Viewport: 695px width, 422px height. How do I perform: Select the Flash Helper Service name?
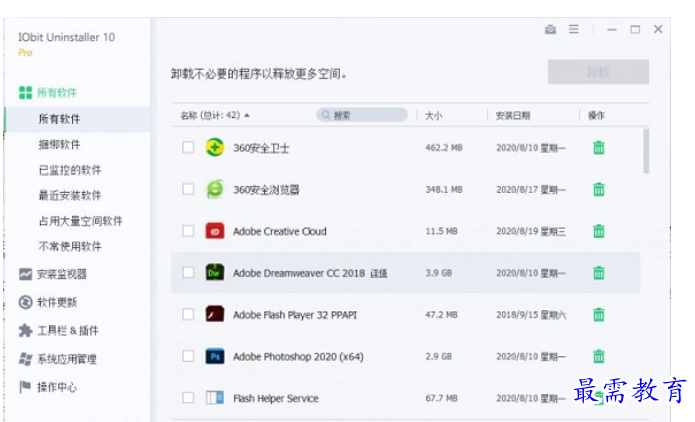[276, 399]
